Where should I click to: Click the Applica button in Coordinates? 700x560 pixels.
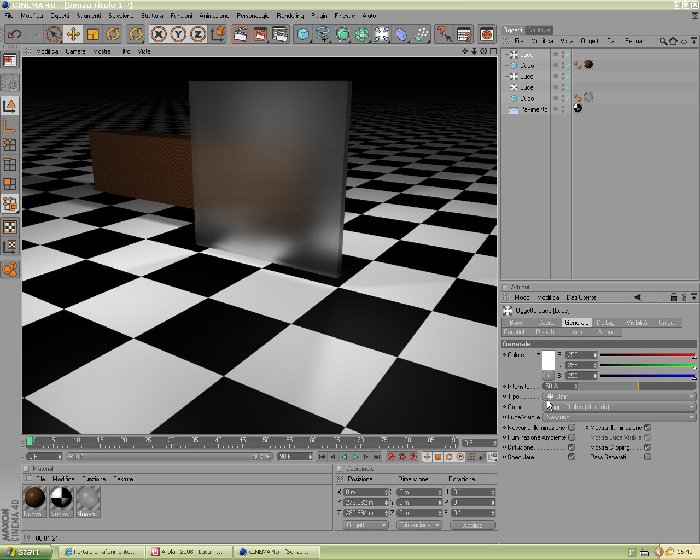tap(473, 525)
